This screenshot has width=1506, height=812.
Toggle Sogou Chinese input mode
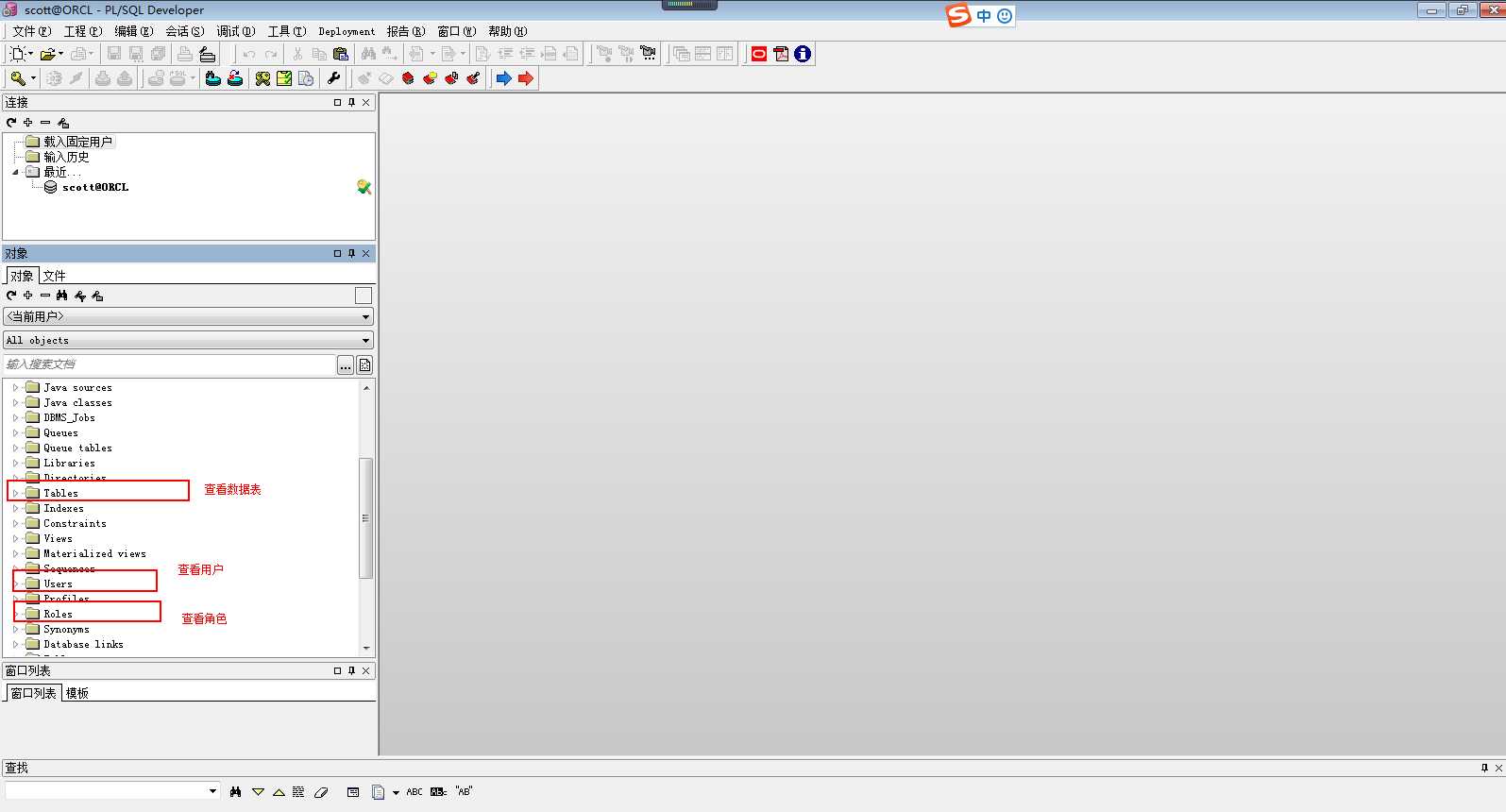[x=984, y=16]
